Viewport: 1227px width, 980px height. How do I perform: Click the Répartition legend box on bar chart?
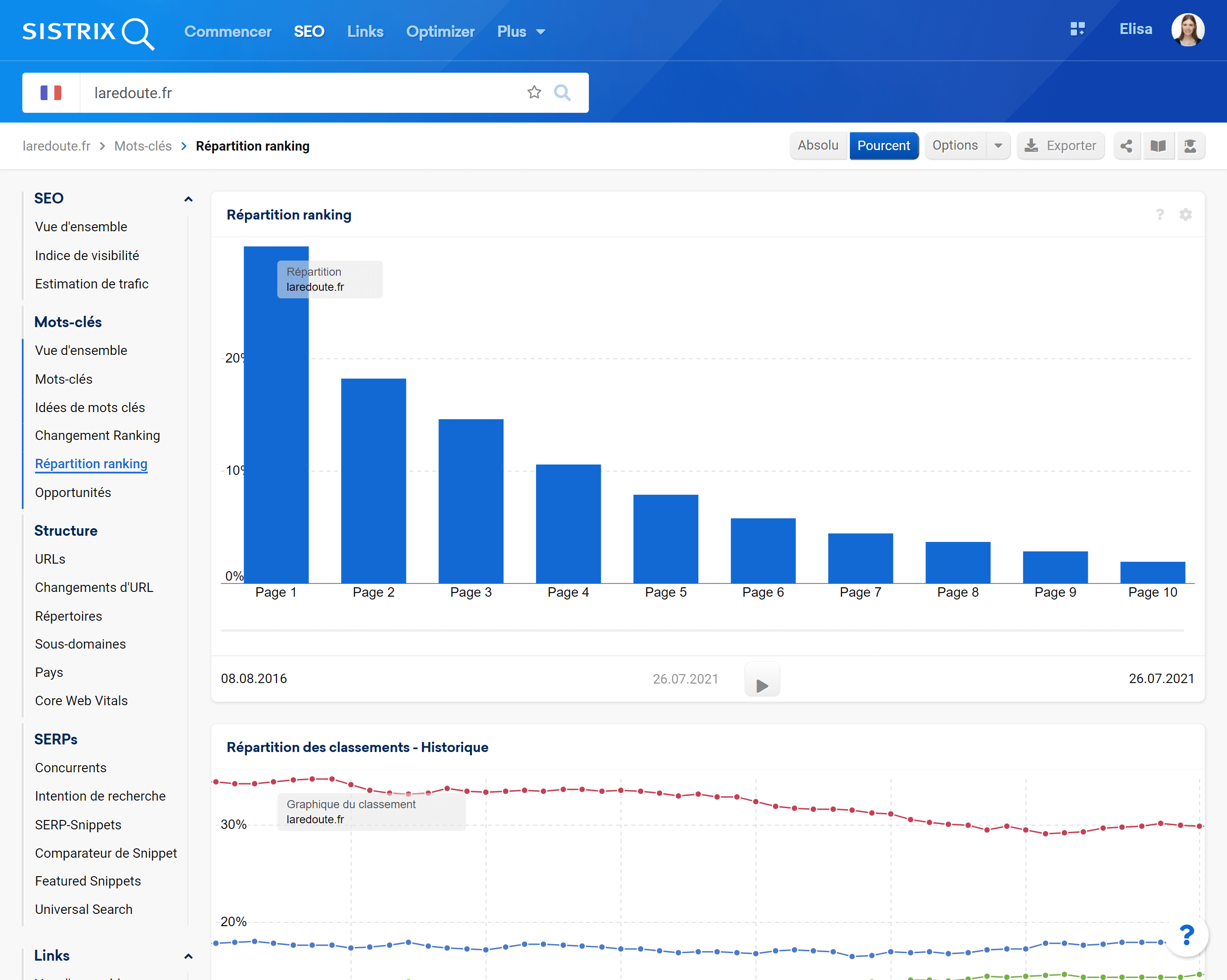329,279
